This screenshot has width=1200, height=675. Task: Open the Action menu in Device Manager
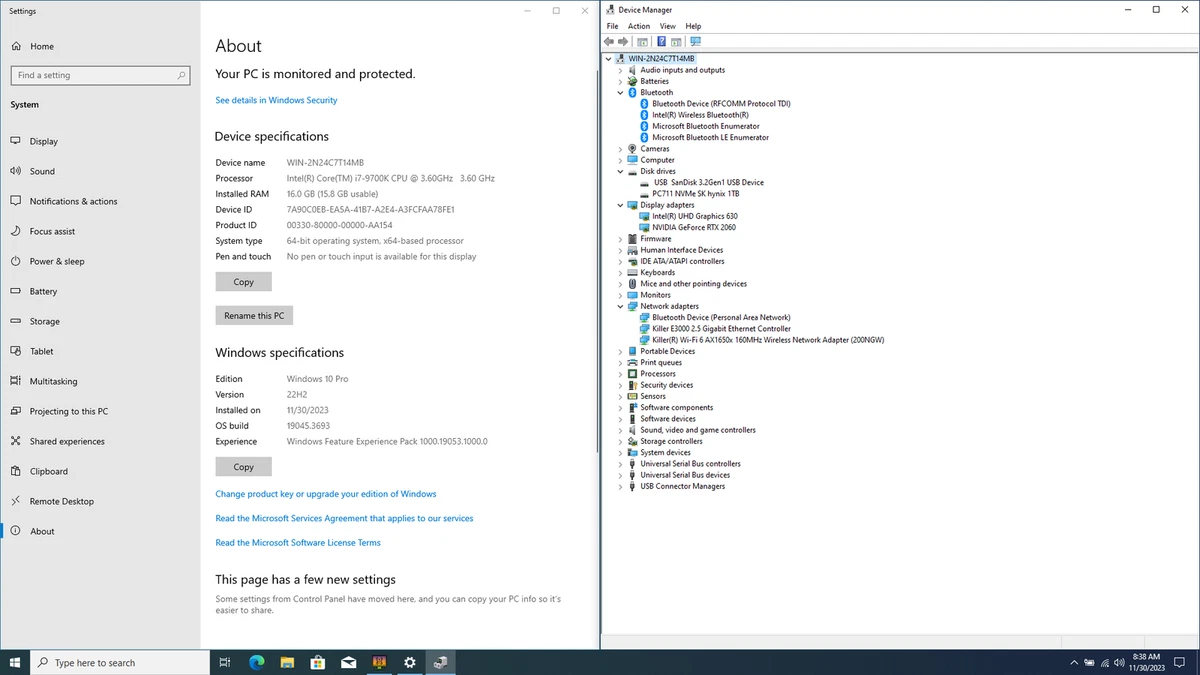(639, 26)
